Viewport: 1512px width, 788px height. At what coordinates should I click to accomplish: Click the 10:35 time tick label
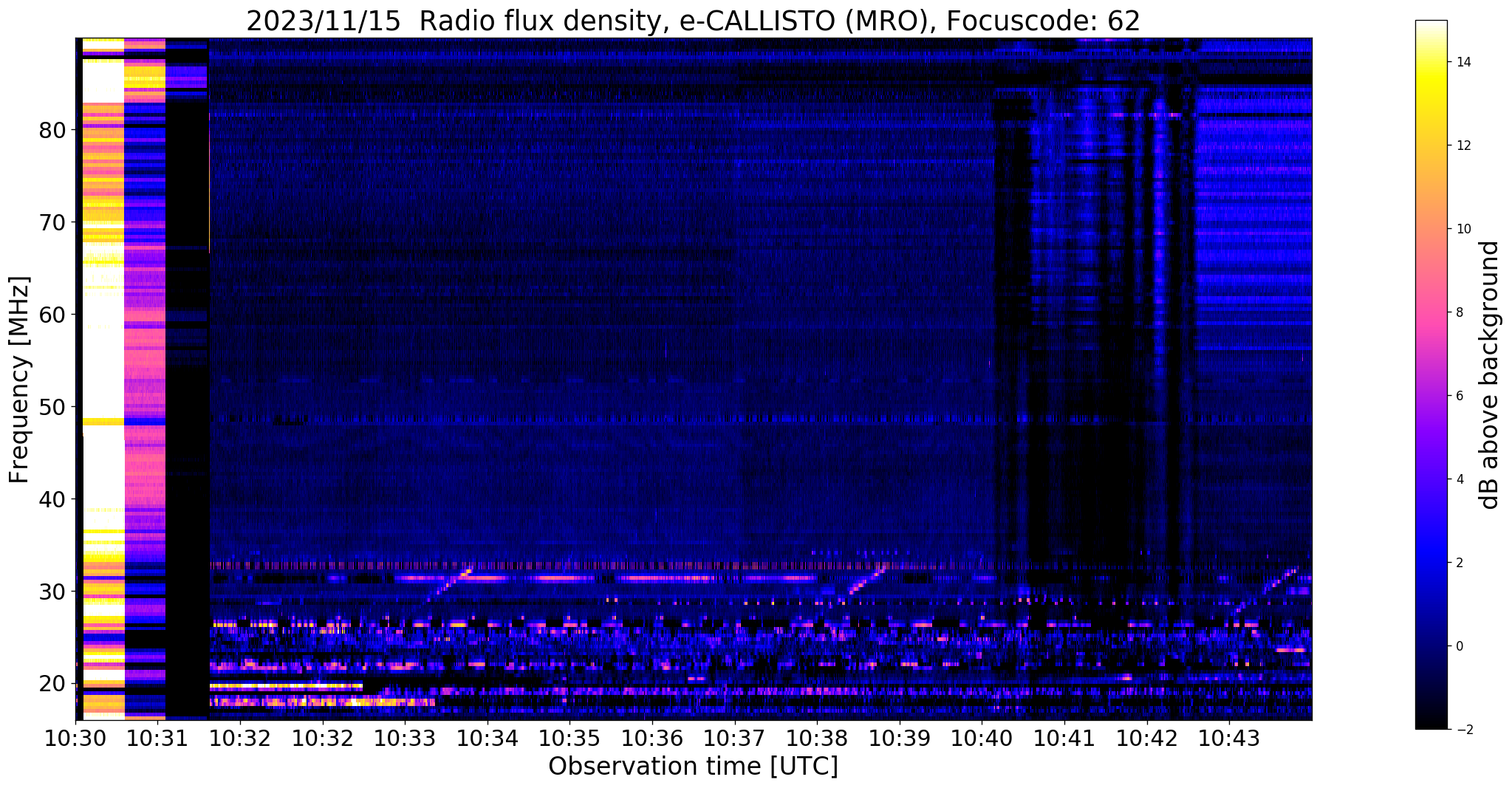coord(569,739)
